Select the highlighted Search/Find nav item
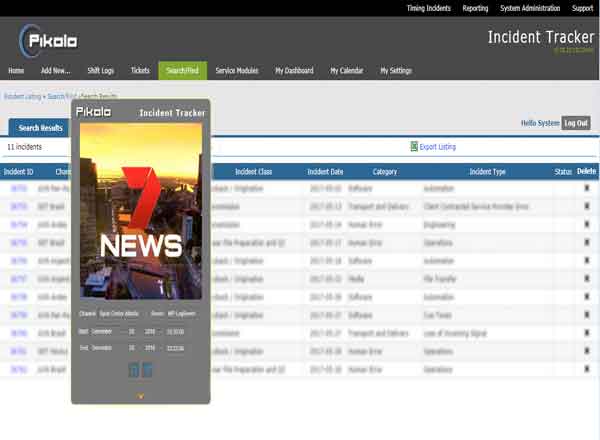The image size is (600, 440). pyautogui.click(x=183, y=70)
